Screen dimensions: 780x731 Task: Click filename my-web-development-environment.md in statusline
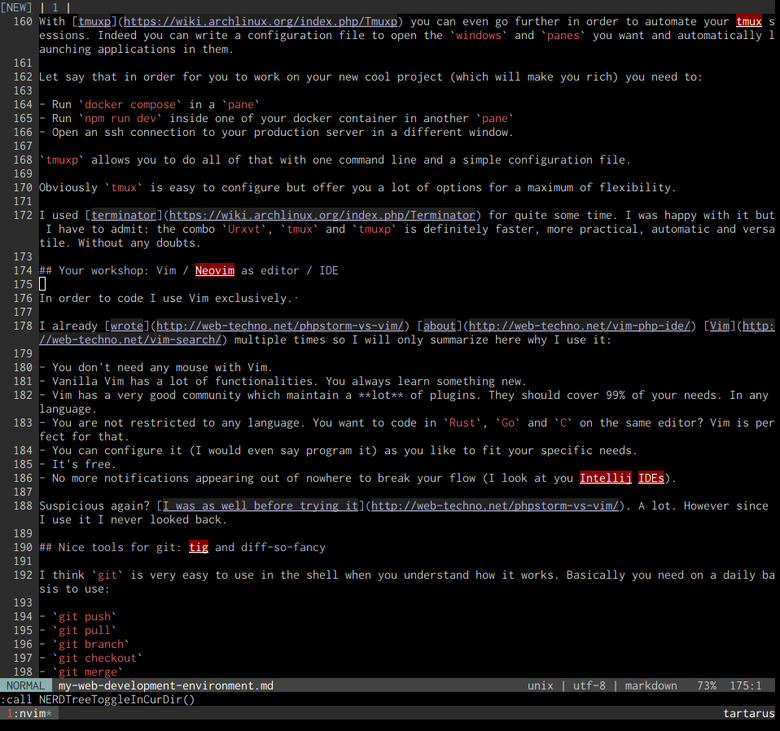click(166, 686)
